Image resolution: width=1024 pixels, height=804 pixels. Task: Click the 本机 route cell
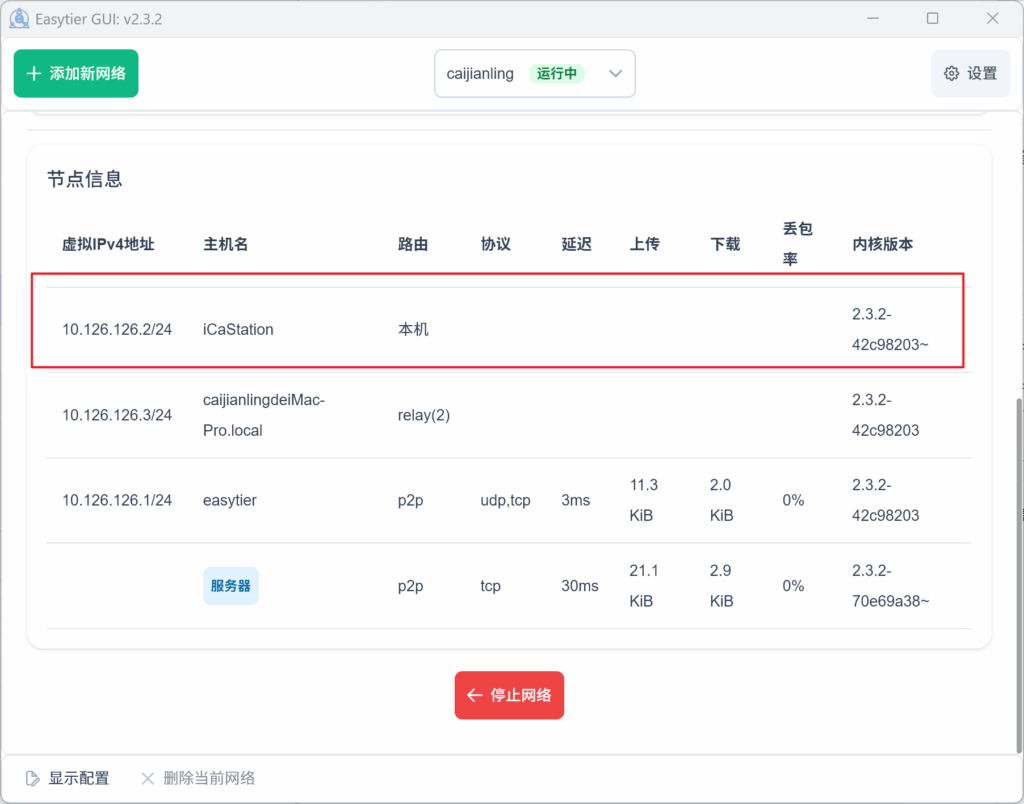point(413,330)
